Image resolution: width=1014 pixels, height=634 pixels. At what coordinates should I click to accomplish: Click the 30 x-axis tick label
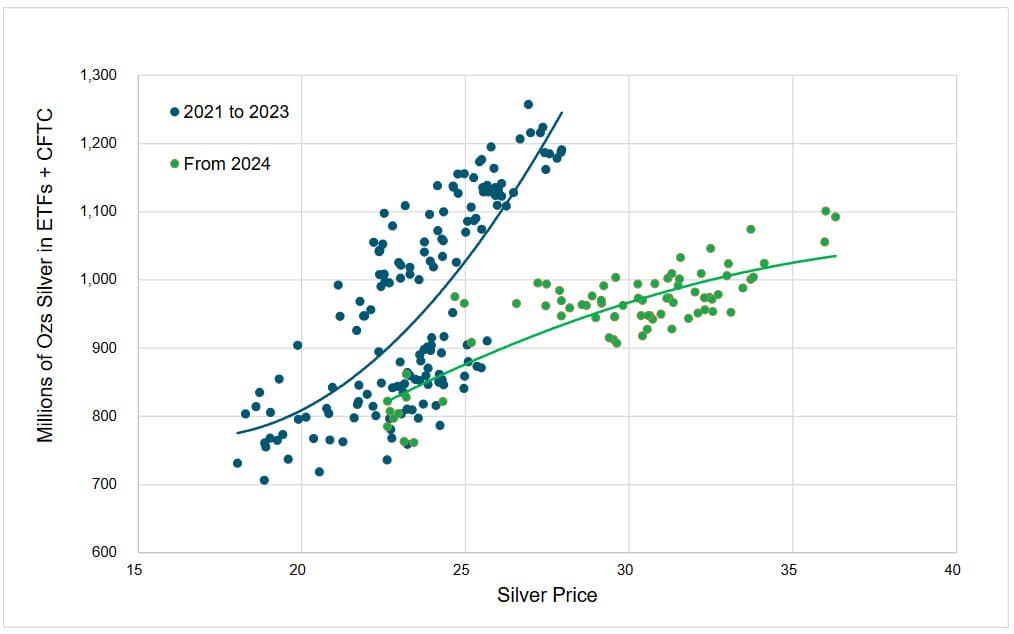pyautogui.click(x=625, y=570)
